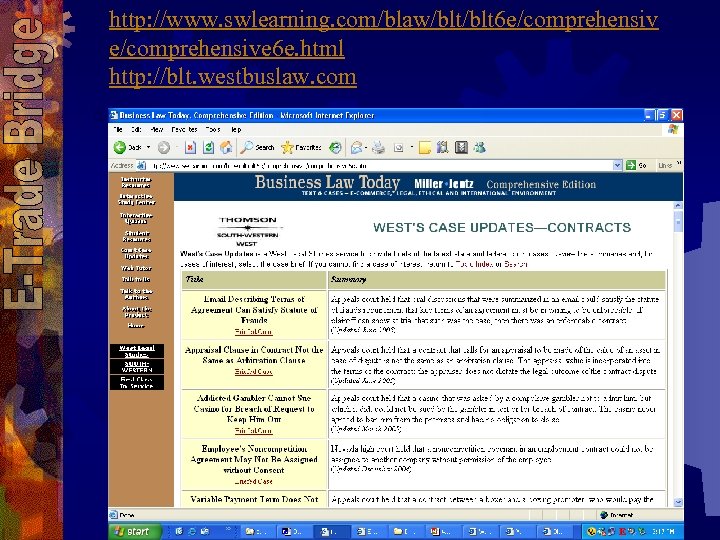This screenshot has height=540, width=720.
Task: Click the page scrollbar down arrow
Action: [x=678, y=502]
